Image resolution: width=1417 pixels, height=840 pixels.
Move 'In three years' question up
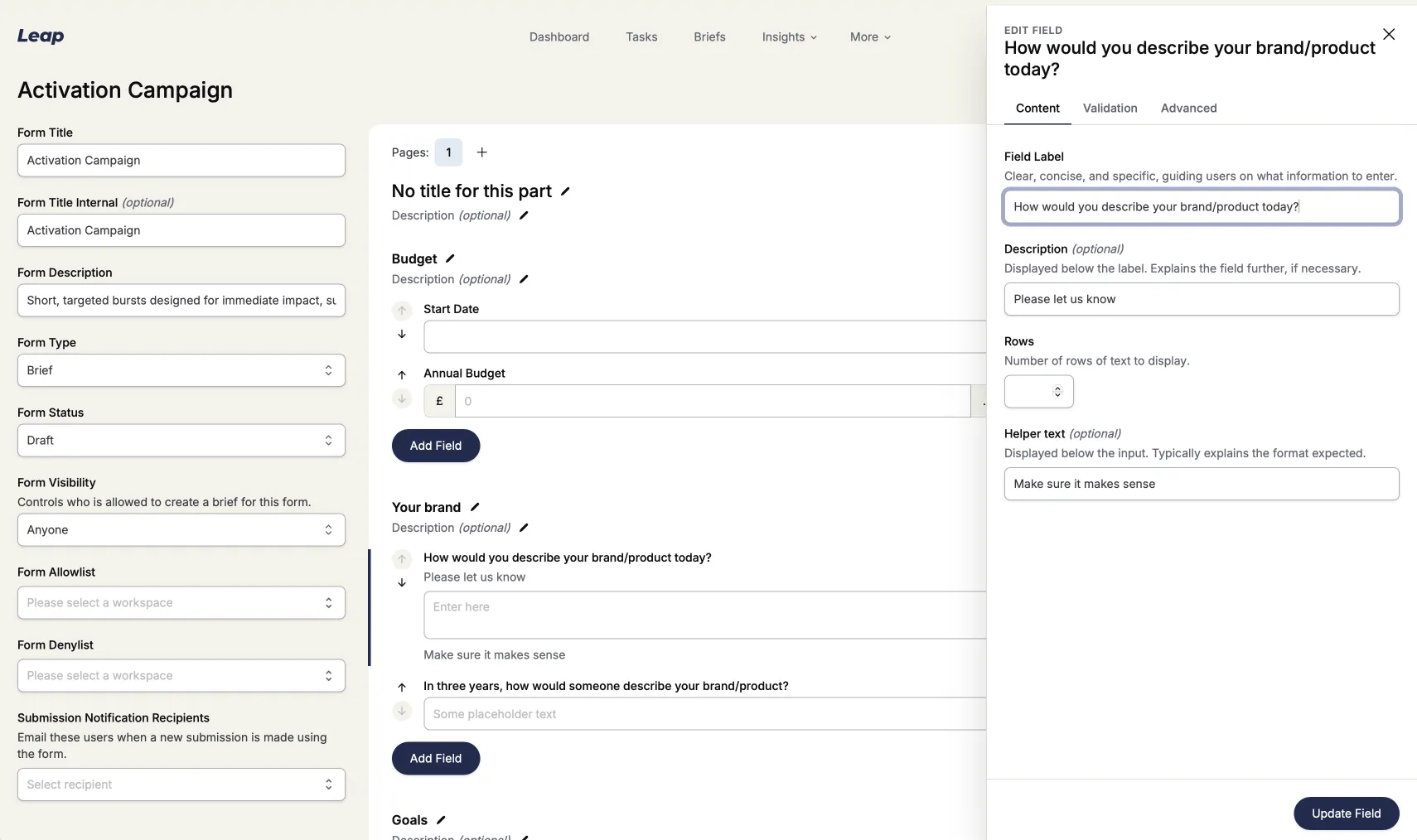(x=402, y=687)
